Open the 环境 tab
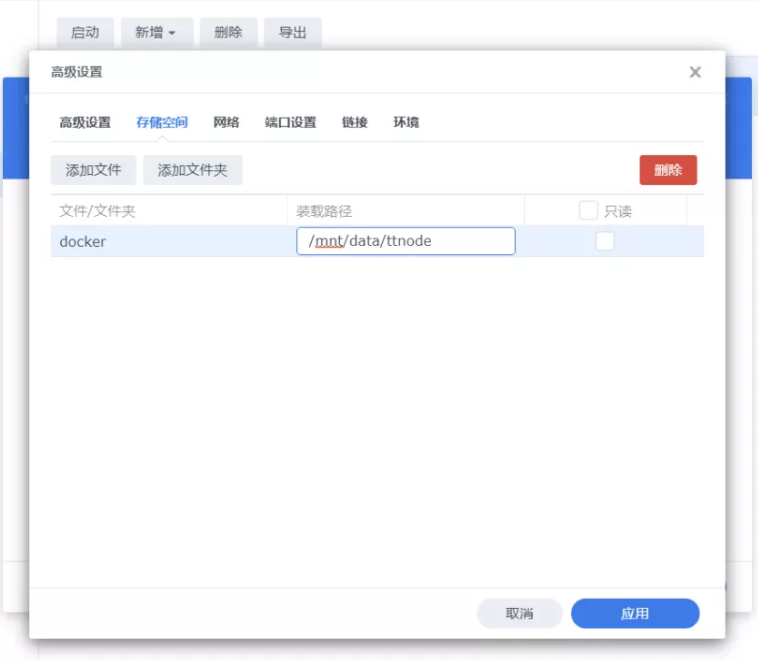 pyautogui.click(x=406, y=122)
